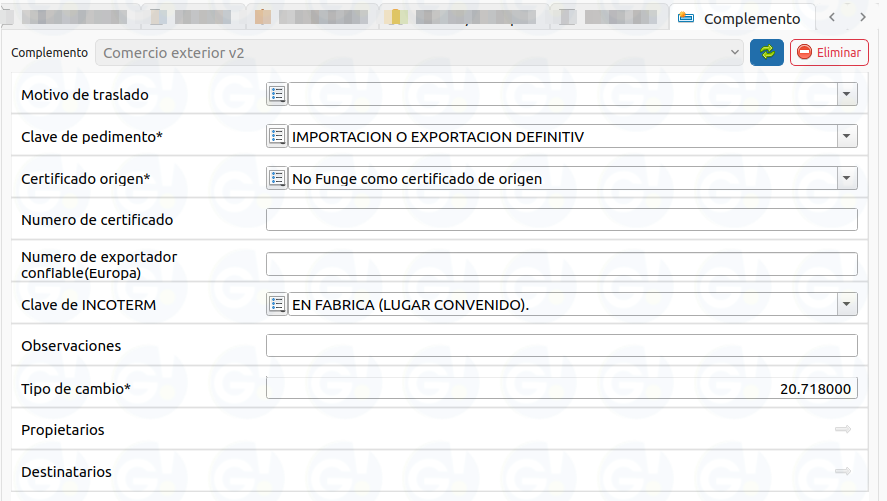Click the list icon beside Clave de INCOTERM

click(x=277, y=304)
